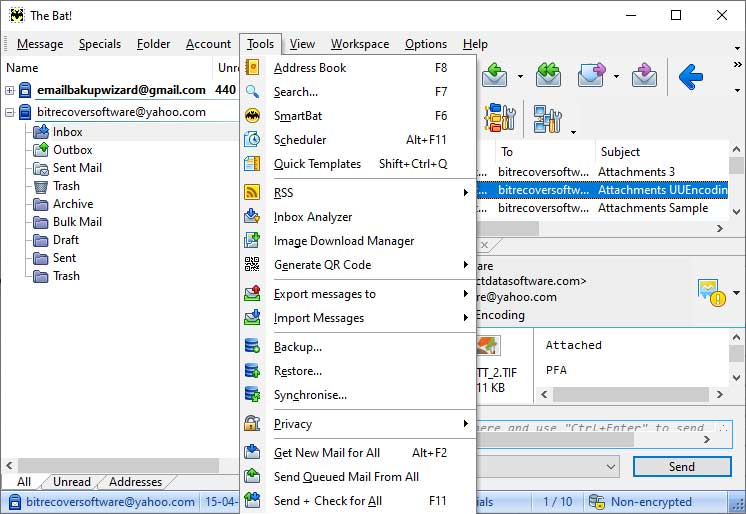The width and height of the screenshot is (746, 514).
Task: Click the account settings tools icon
Action: point(548,119)
